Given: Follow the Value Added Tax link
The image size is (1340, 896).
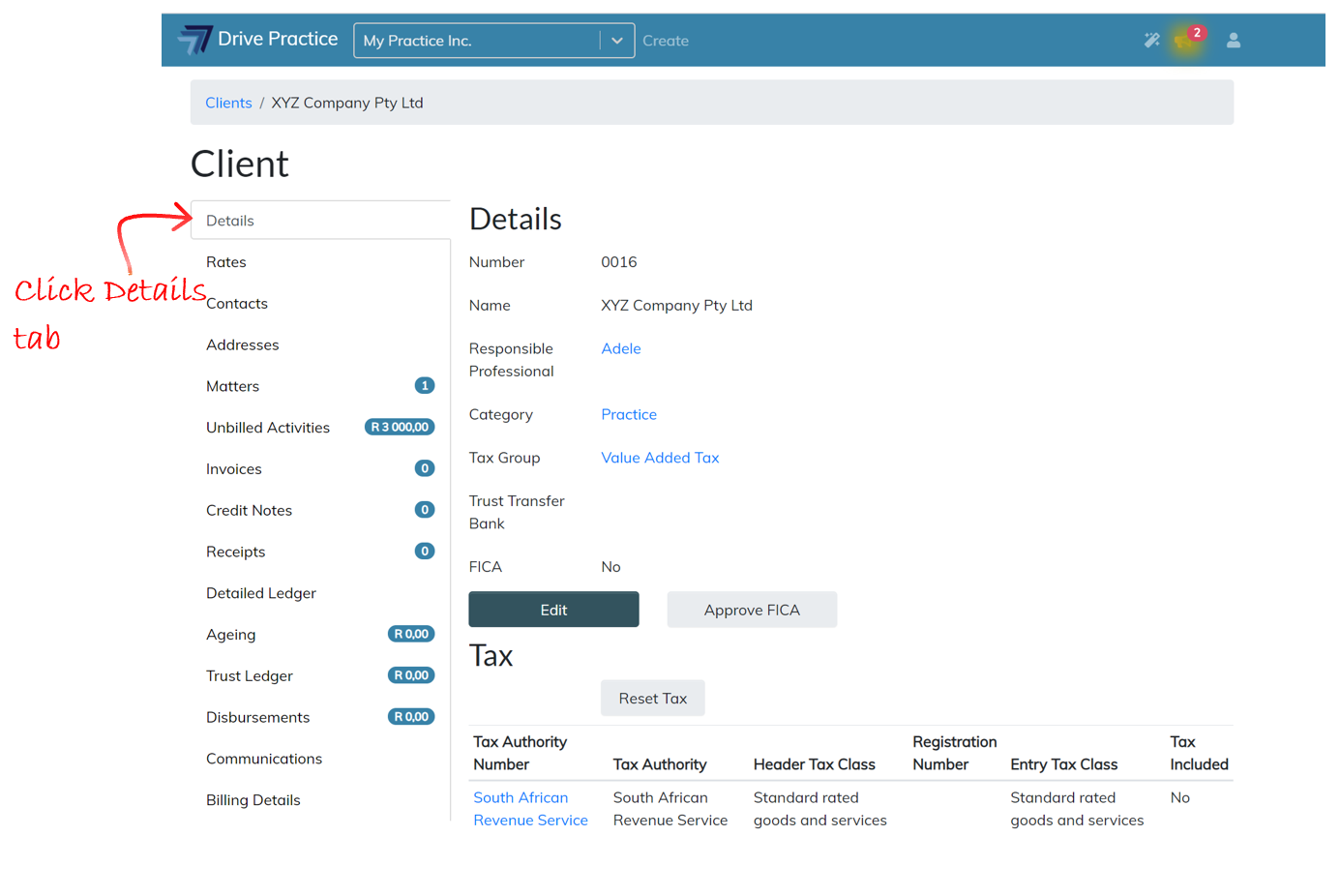Looking at the screenshot, I should [660, 458].
